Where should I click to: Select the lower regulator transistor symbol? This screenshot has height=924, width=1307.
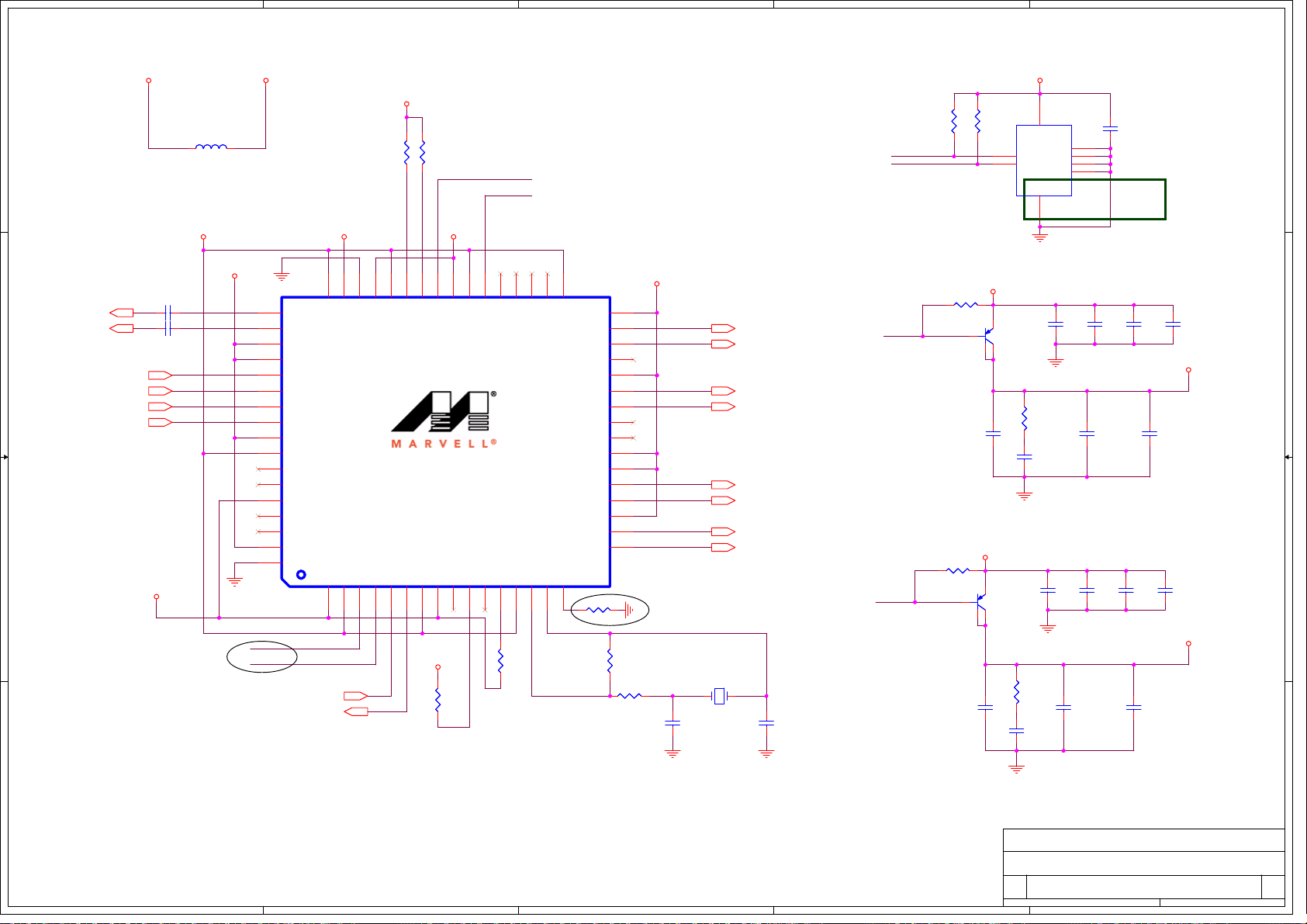click(980, 601)
